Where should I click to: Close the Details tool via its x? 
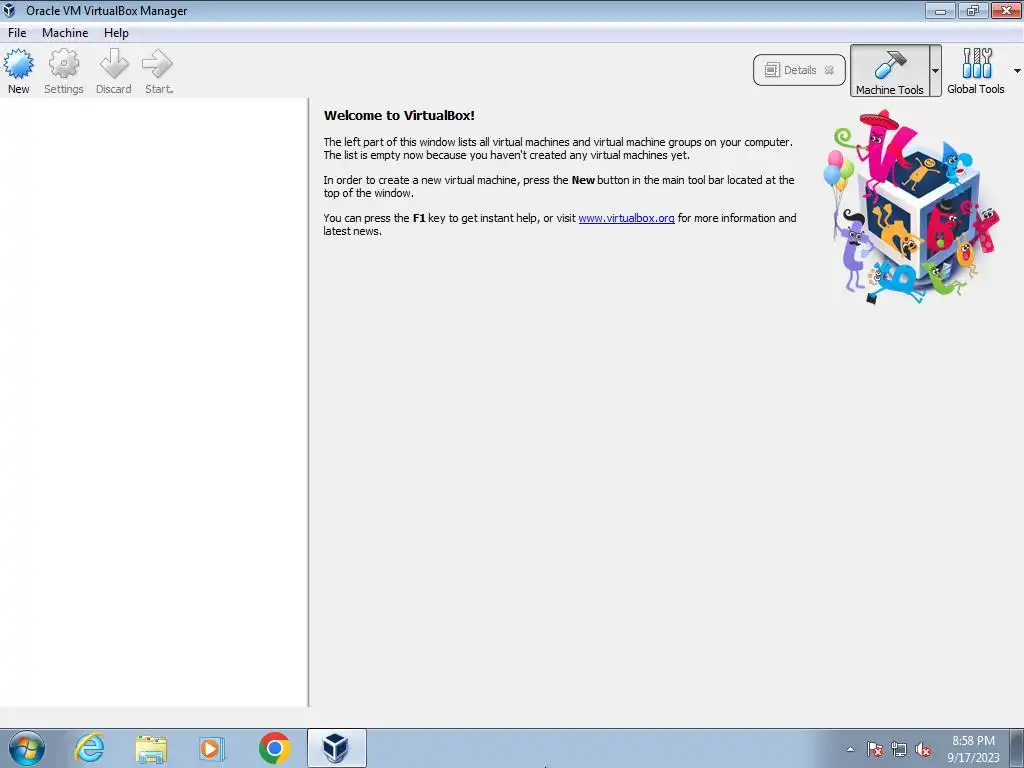829,70
